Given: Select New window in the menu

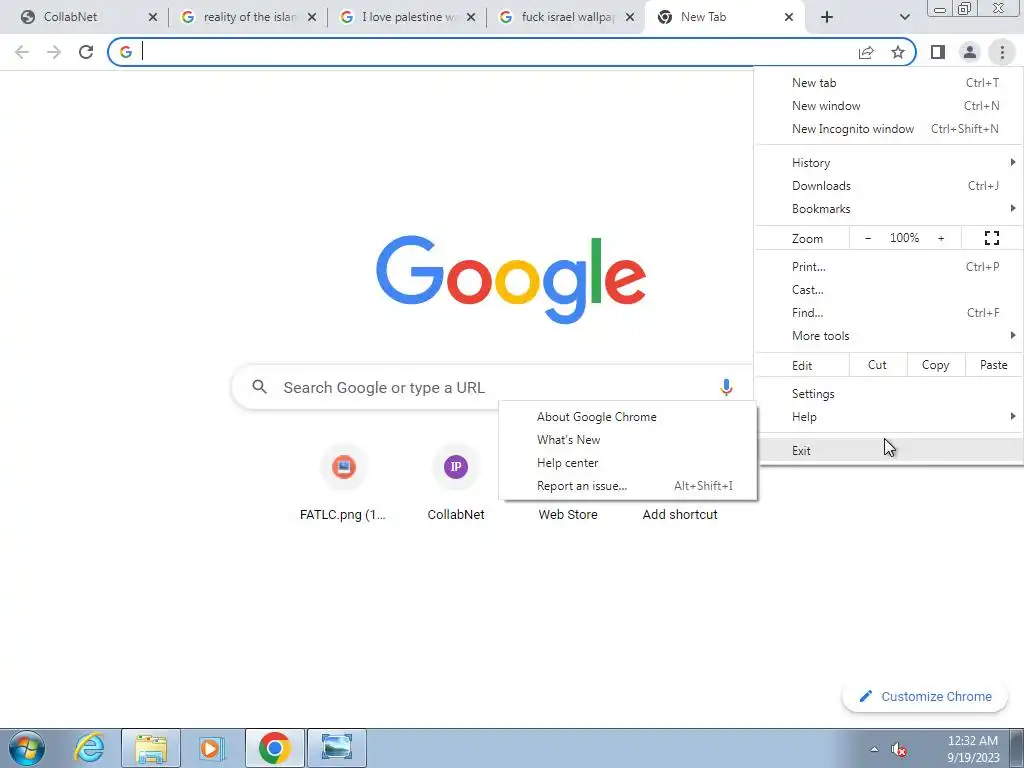Looking at the screenshot, I should [888, 106].
